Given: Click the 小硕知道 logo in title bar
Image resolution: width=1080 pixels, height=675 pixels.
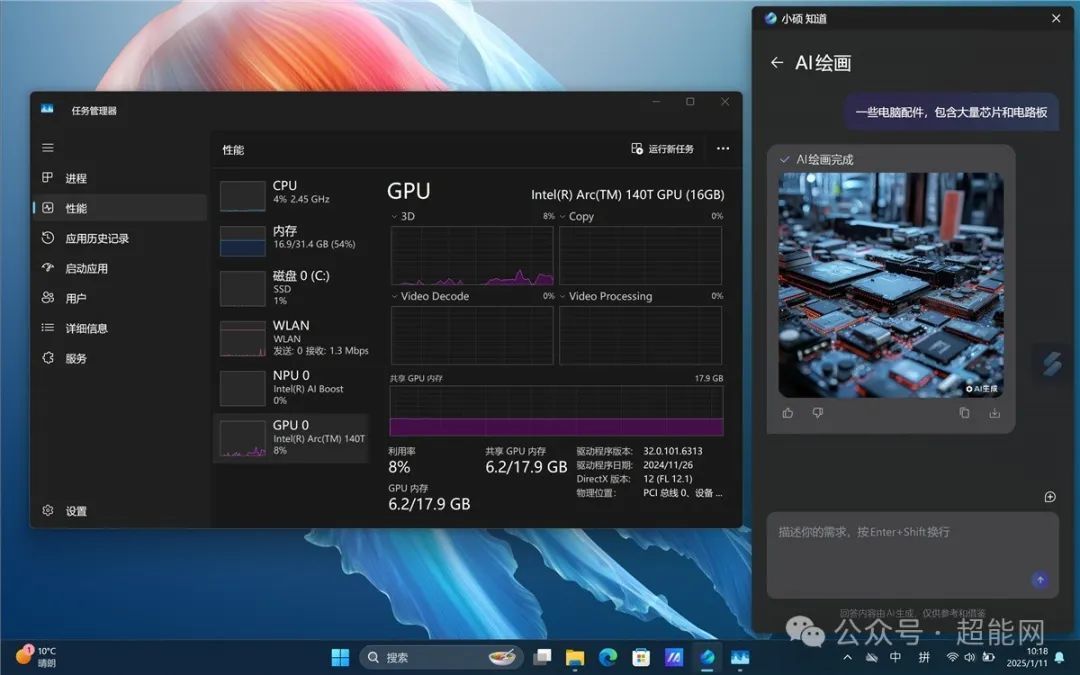Looking at the screenshot, I should pos(771,19).
